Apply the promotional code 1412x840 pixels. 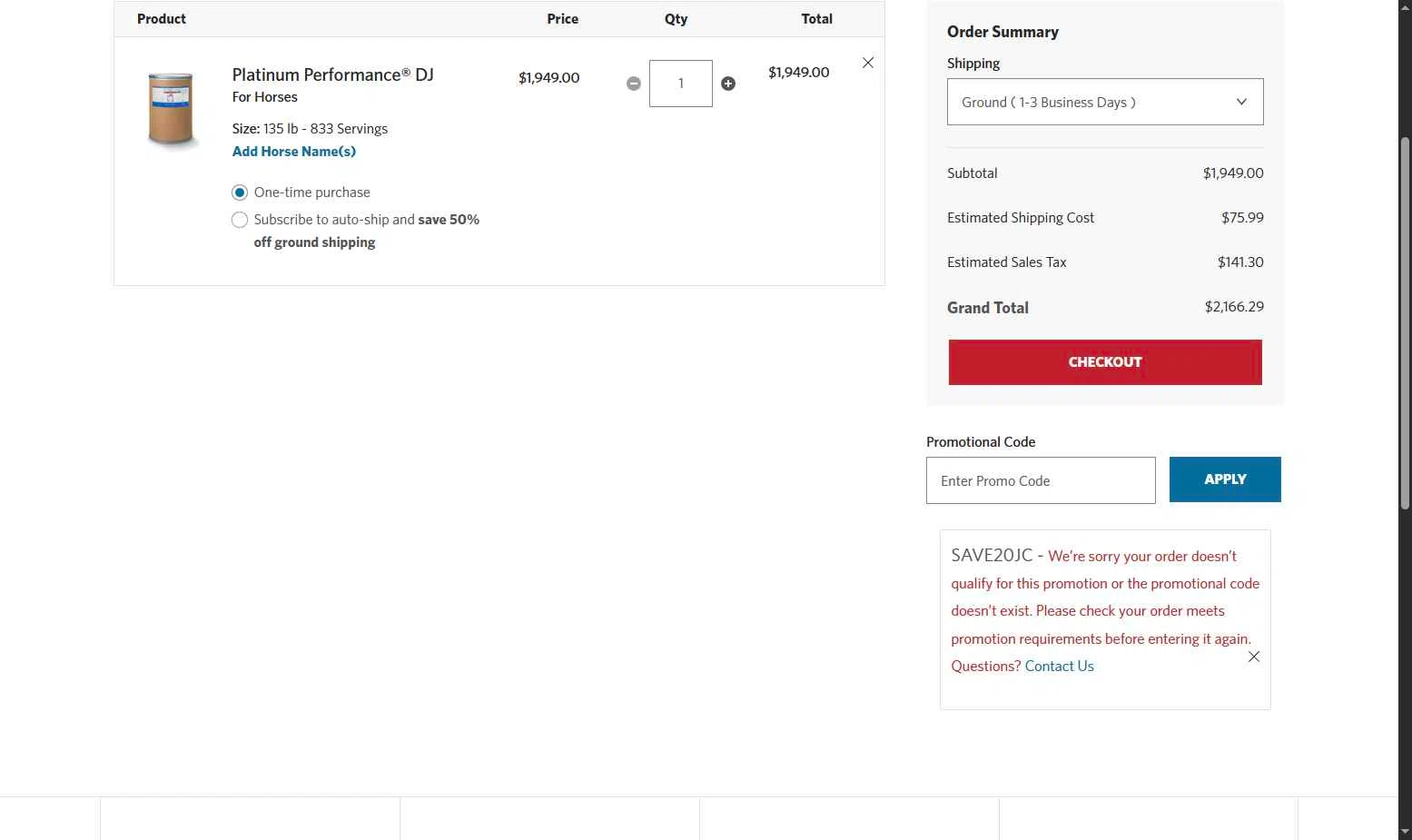pos(1225,479)
